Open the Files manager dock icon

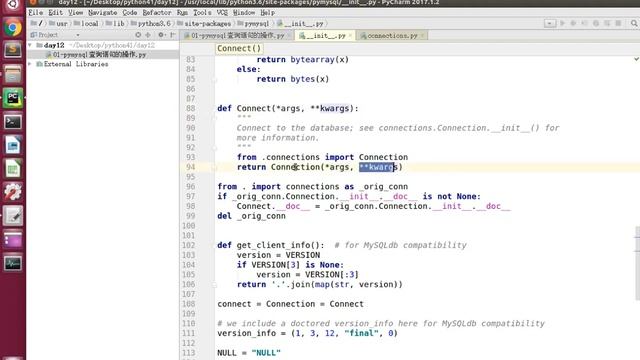(x=13, y=74)
